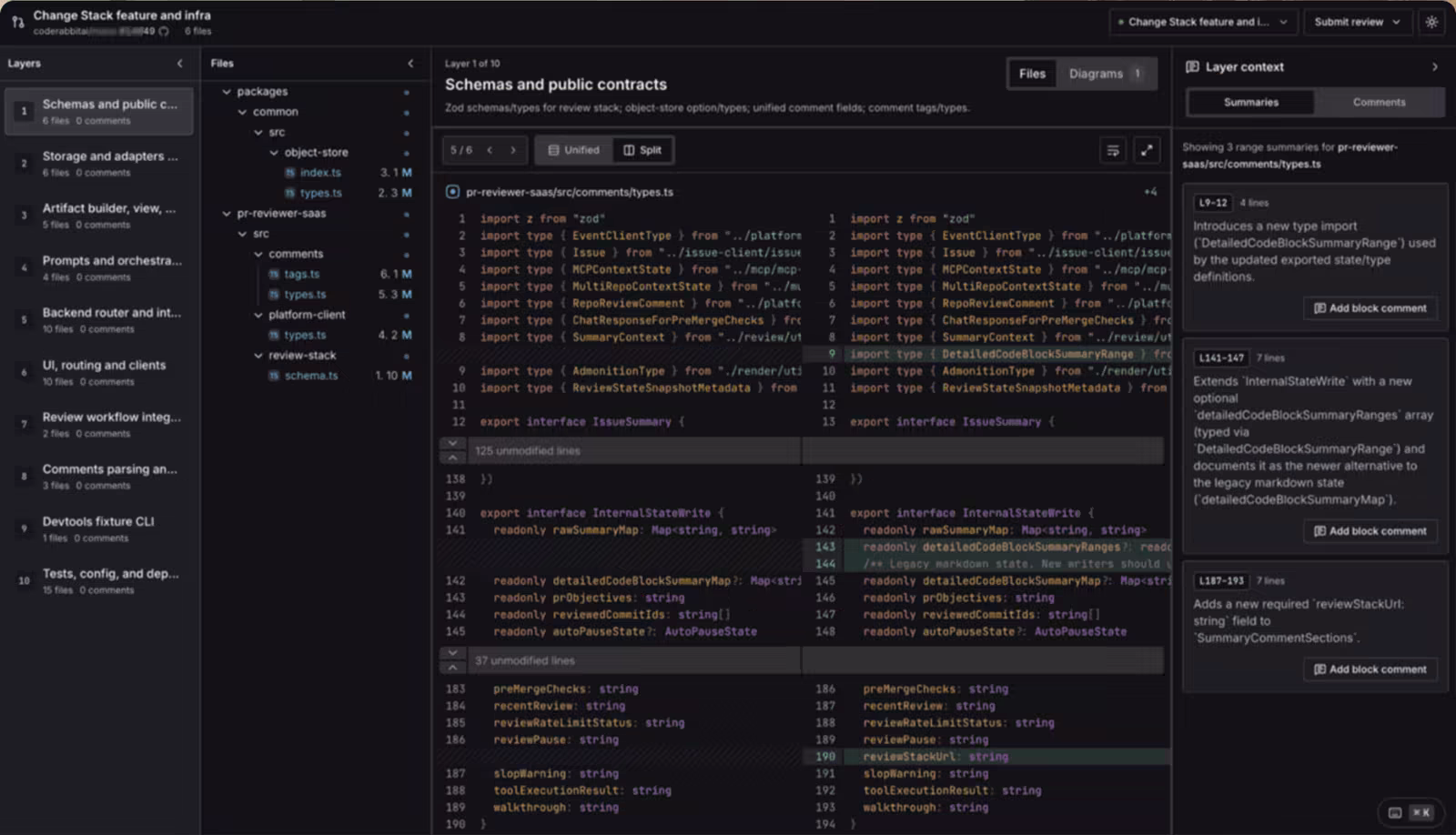Select layer Comments parsing
The width and height of the screenshot is (1456, 835).
point(98,477)
